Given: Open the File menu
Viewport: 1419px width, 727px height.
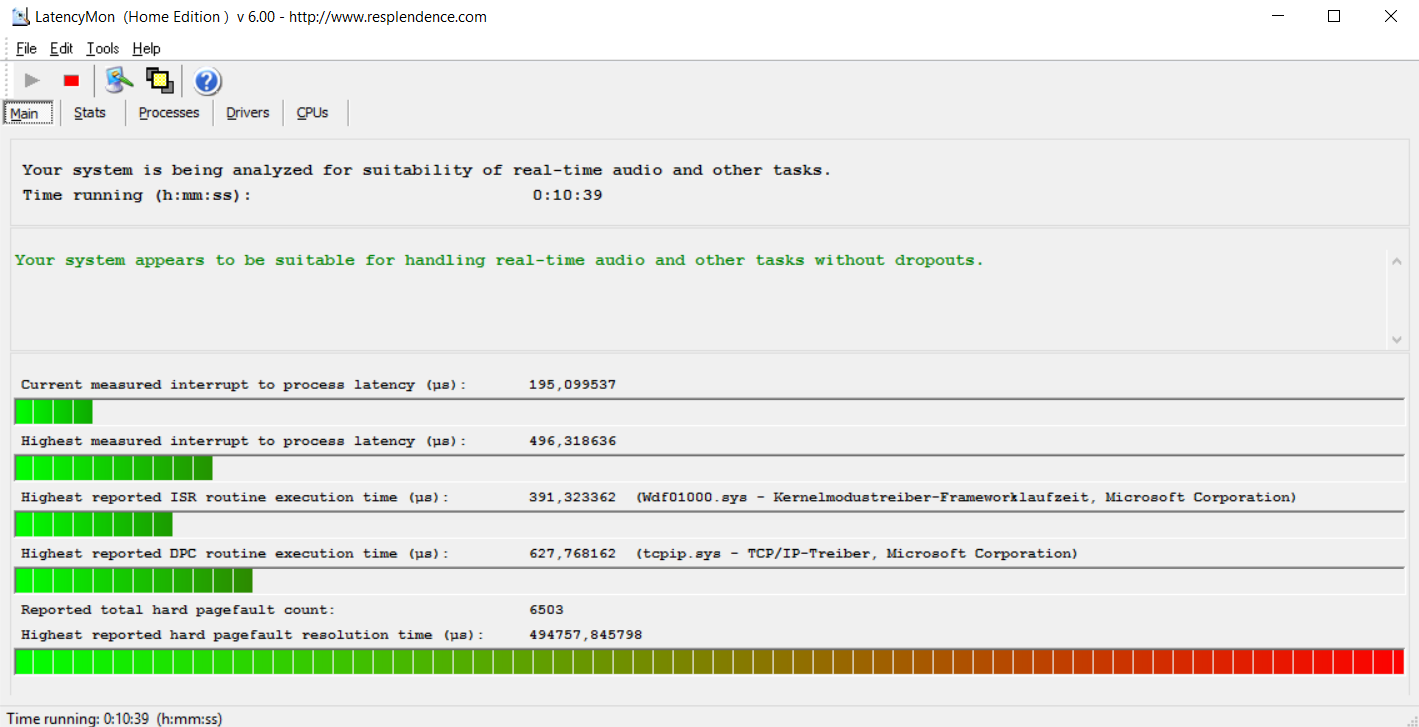Looking at the screenshot, I should [26, 48].
